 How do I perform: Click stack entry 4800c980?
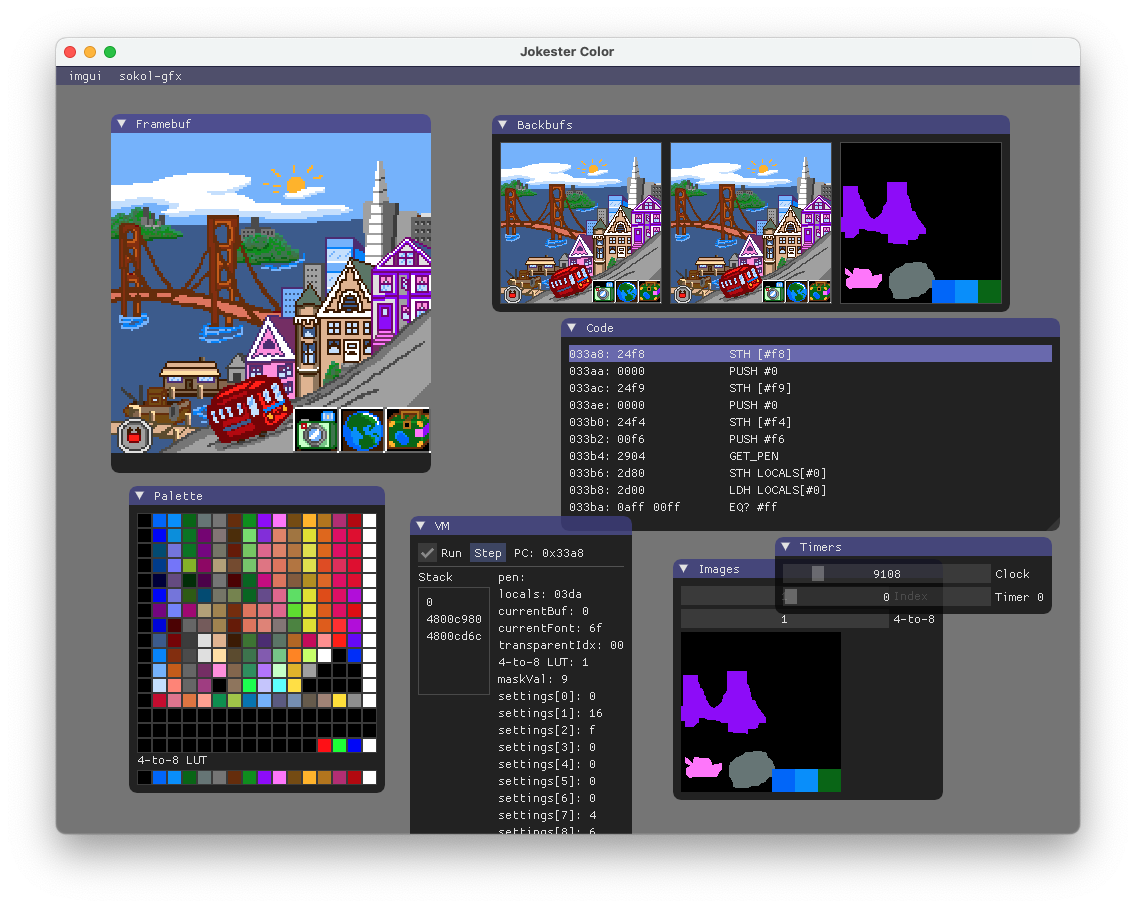(x=454, y=619)
